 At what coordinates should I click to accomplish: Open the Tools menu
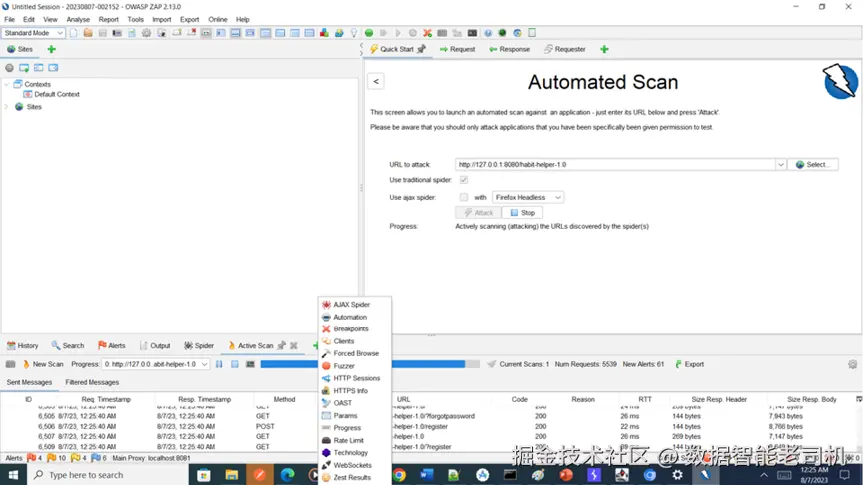point(135,19)
